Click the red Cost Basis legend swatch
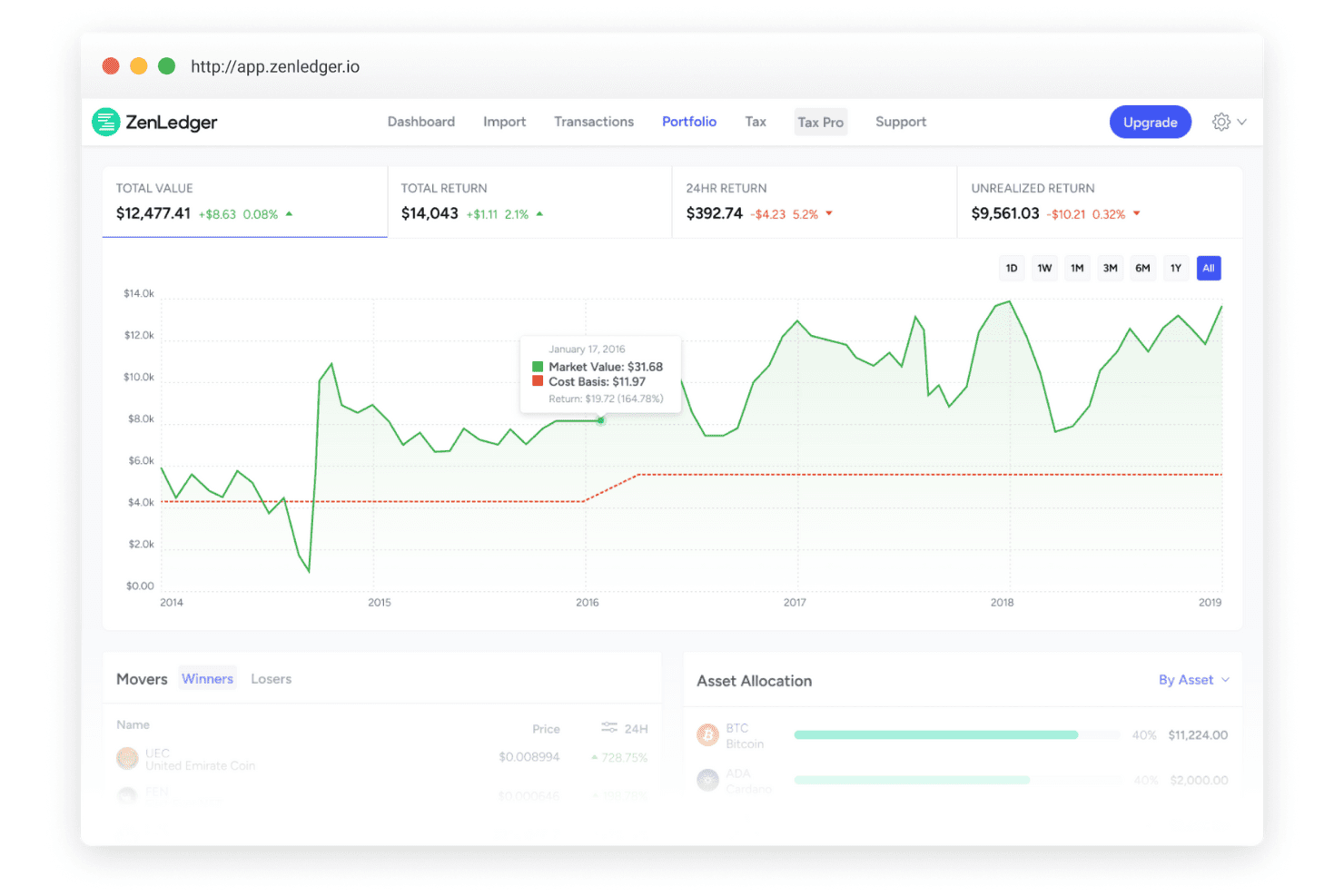 pos(538,381)
